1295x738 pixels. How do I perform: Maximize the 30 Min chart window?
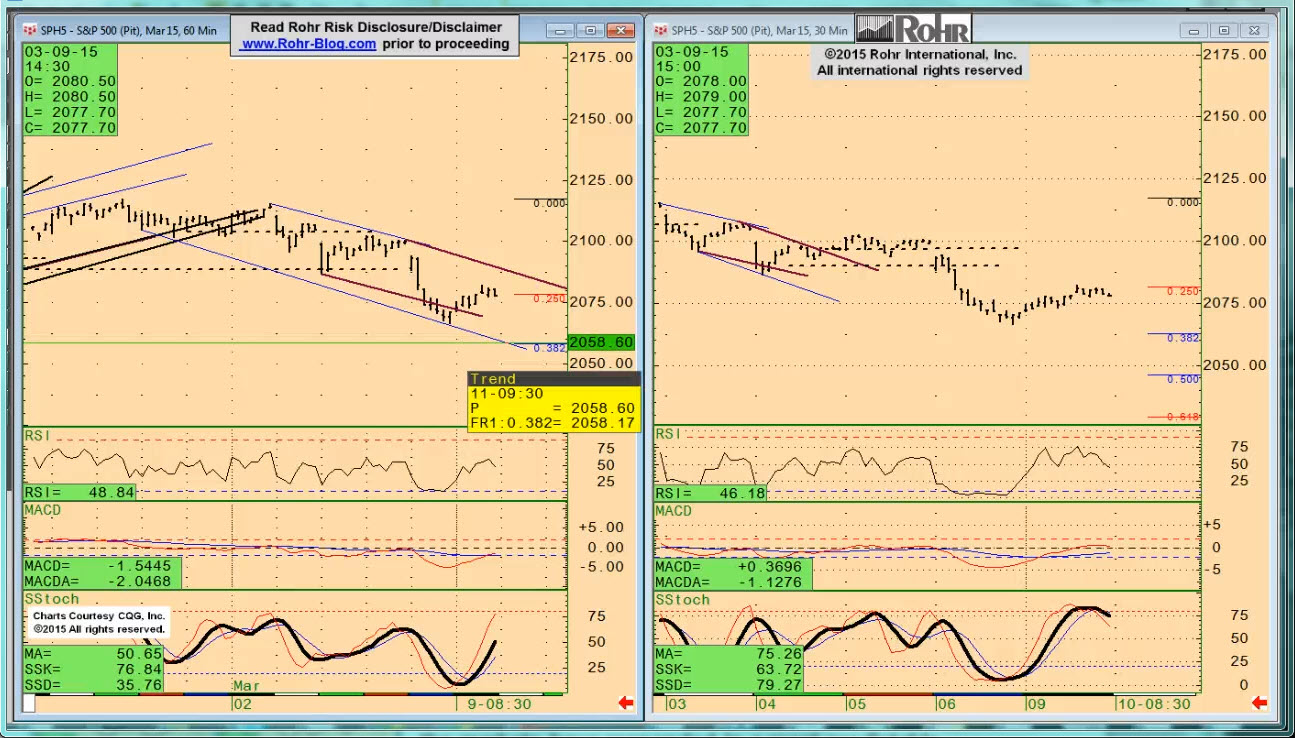1224,31
